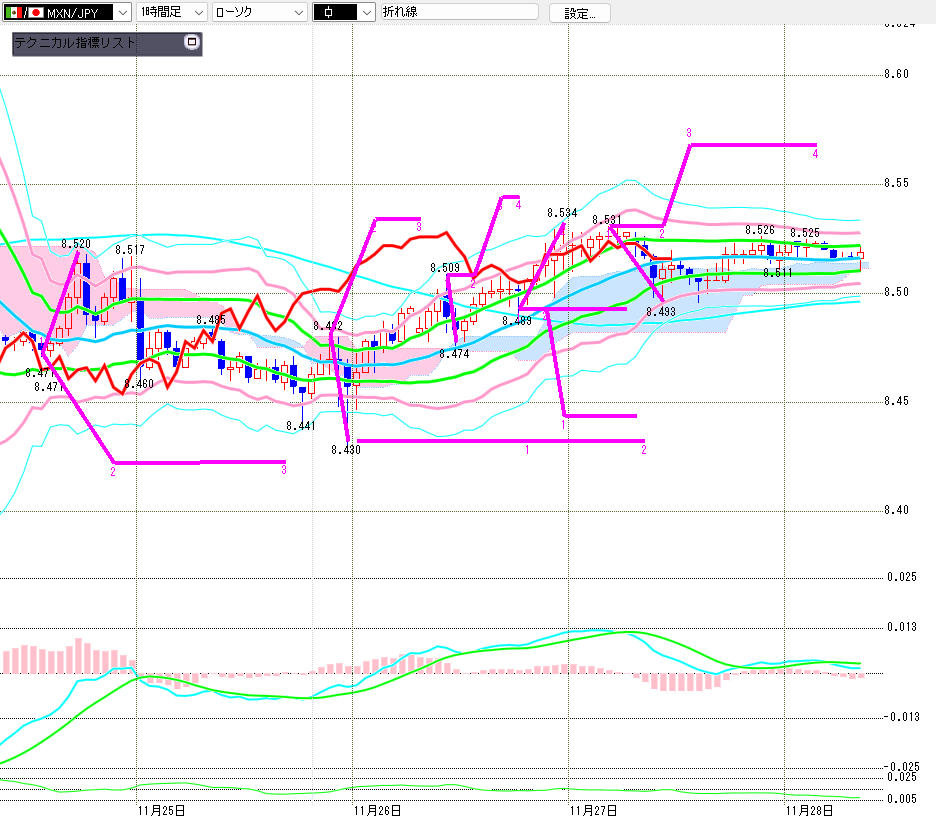Open the black candle style dropdown arrow
The width and height of the screenshot is (936, 820).
click(x=366, y=12)
